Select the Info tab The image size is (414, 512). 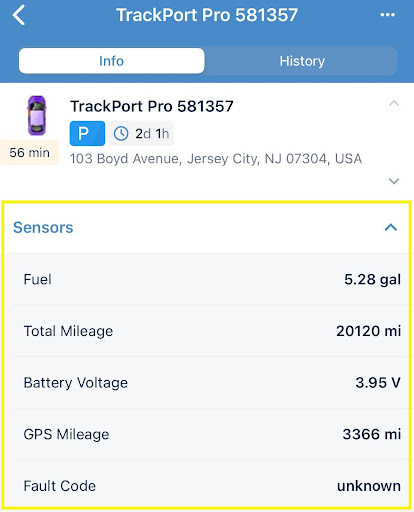112,61
